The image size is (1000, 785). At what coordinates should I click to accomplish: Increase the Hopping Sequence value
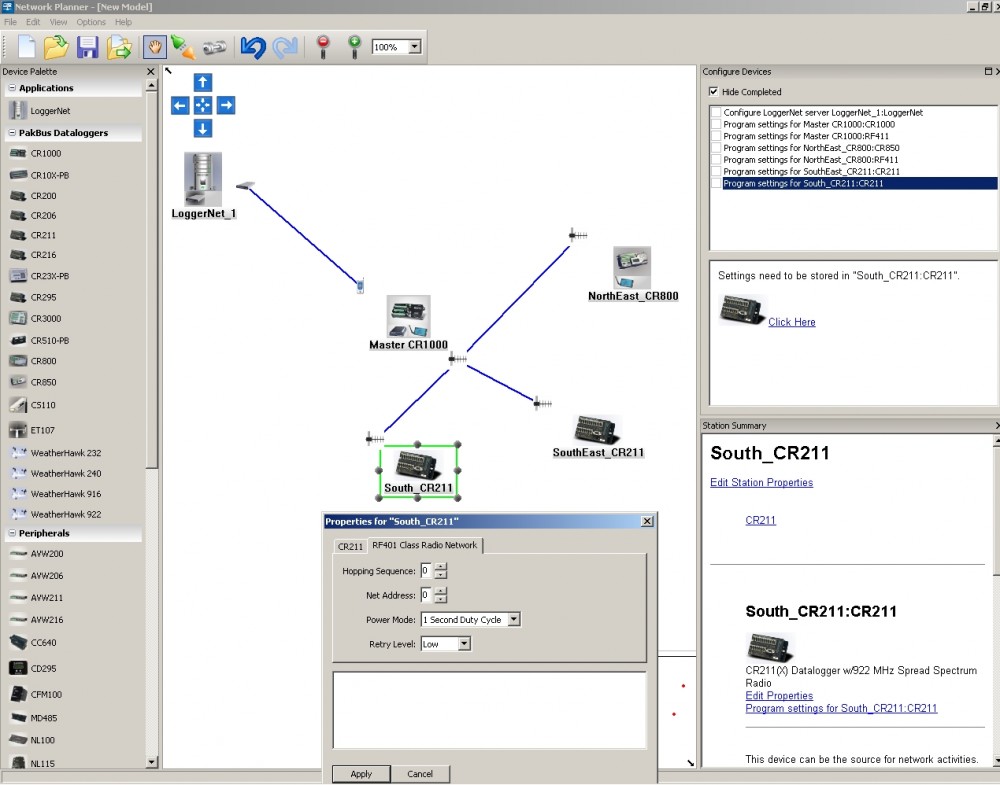tap(441, 567)
